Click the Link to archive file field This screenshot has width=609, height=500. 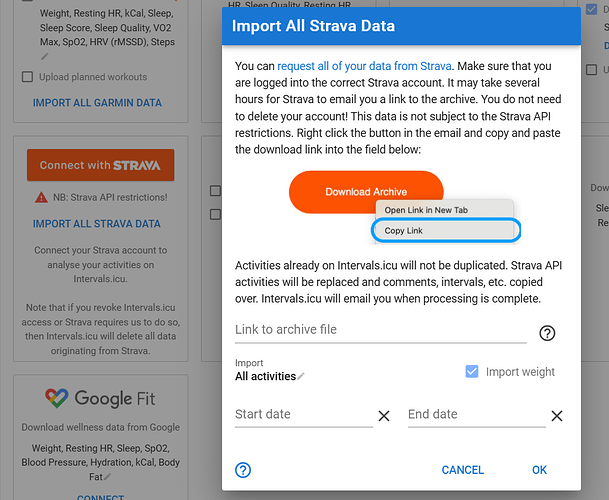[381, 330]
